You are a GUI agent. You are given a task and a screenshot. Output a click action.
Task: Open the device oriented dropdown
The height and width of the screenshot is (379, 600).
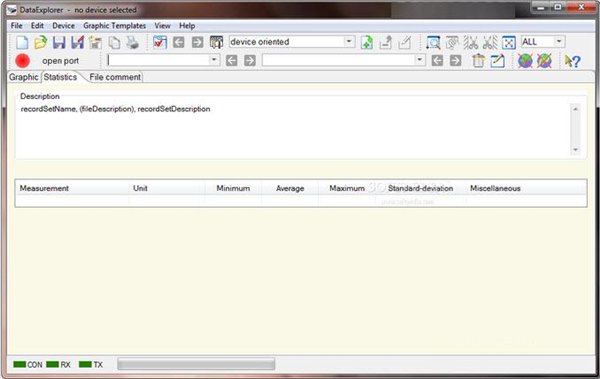tap(349, 41)
